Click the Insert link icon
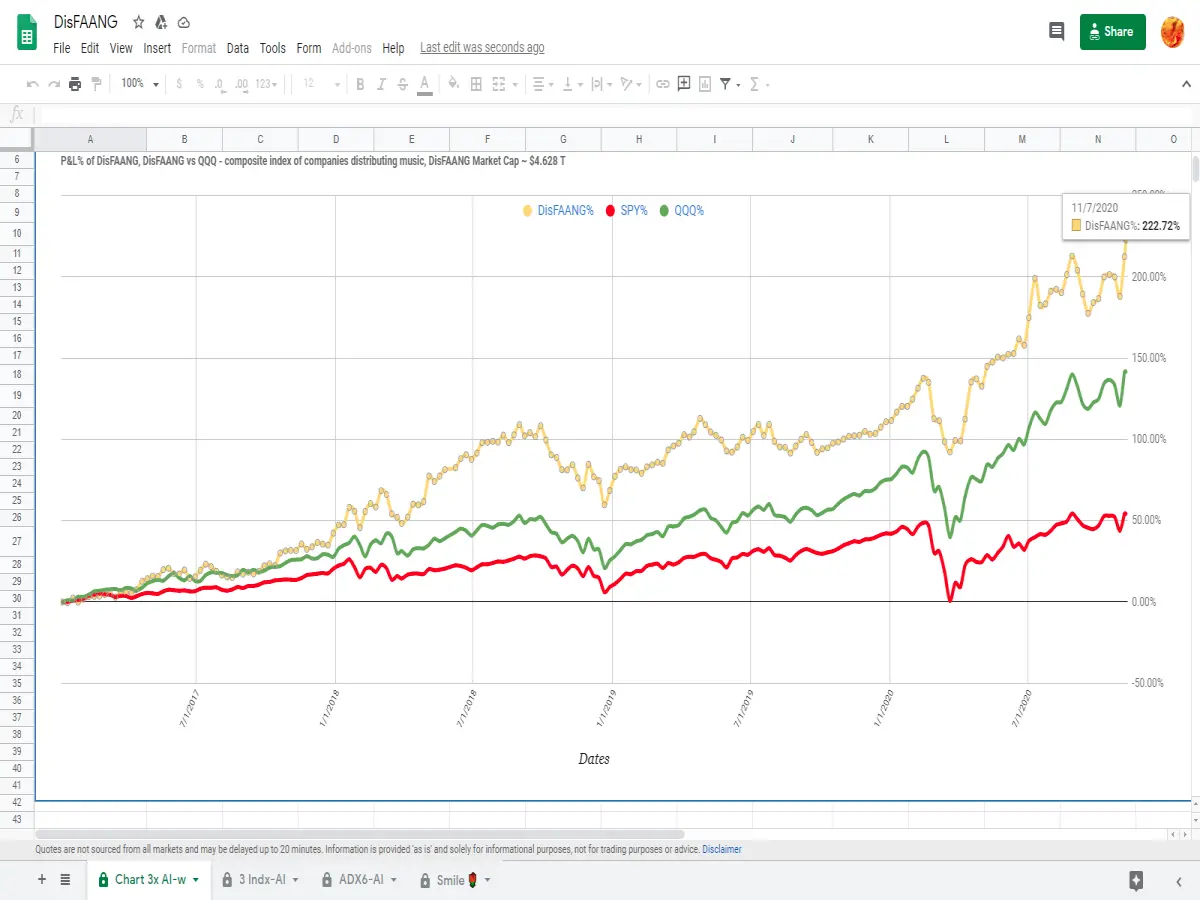 point(662,84)
